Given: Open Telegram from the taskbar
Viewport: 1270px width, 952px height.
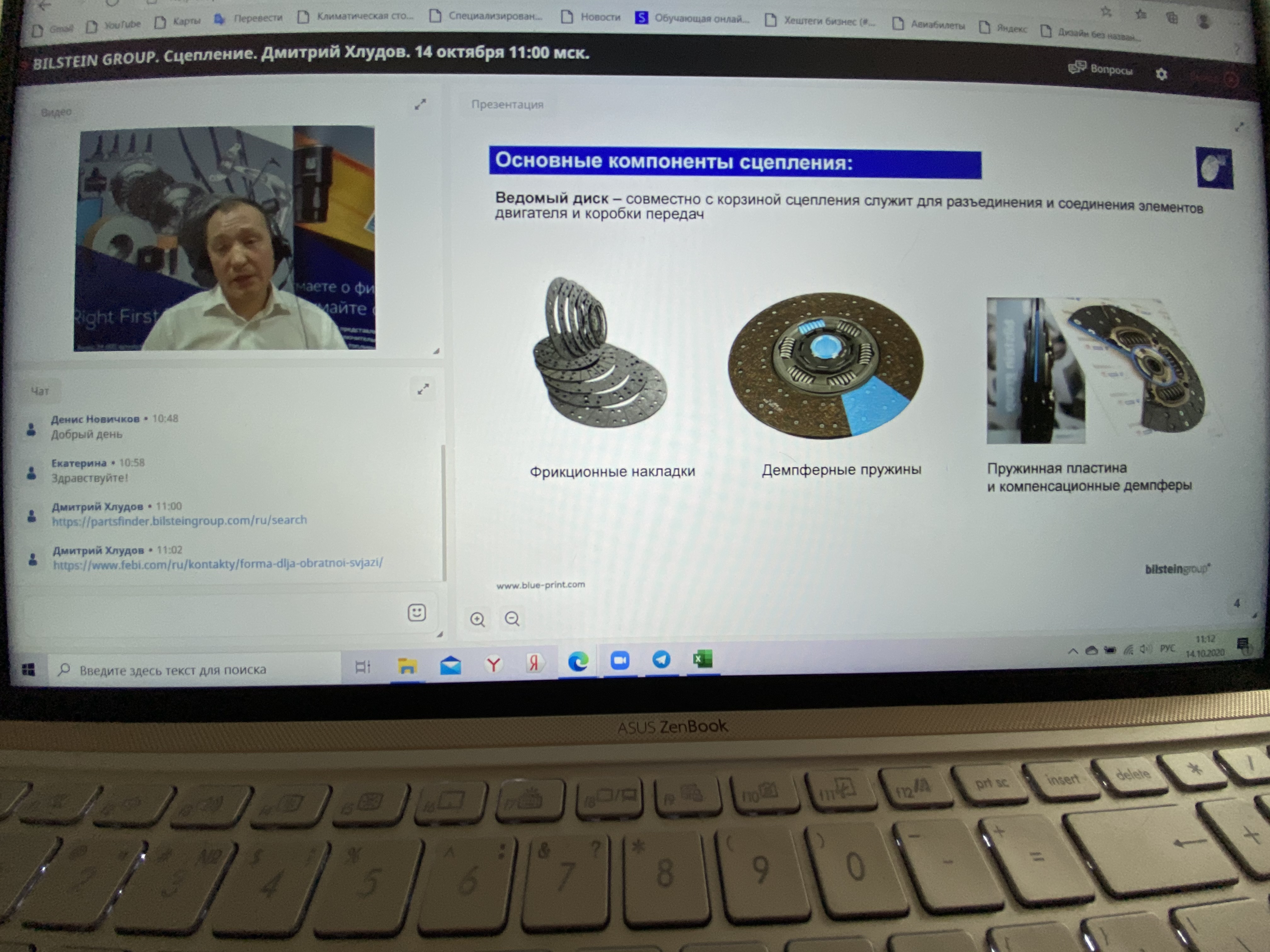Looking at the screenshot, I should point(661,659).
